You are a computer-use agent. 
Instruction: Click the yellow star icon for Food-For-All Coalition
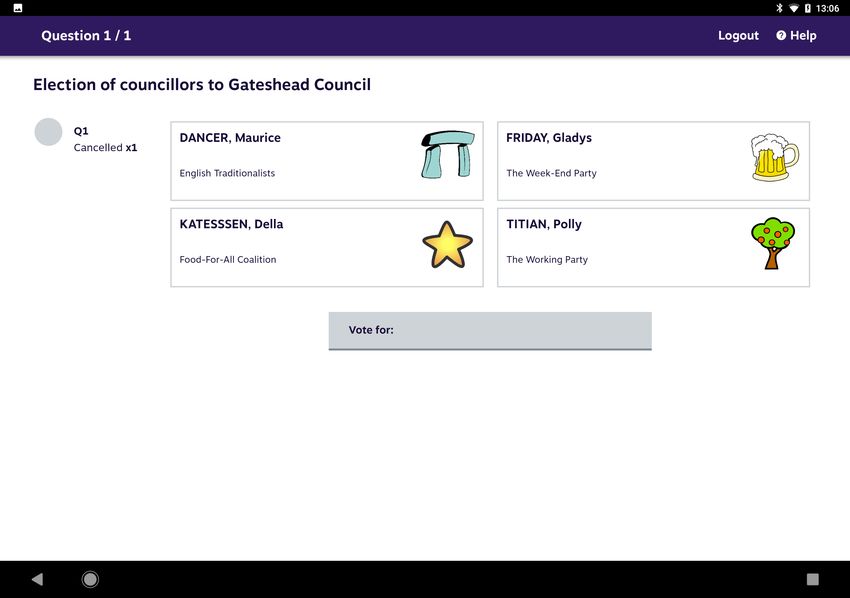[447, 245]
